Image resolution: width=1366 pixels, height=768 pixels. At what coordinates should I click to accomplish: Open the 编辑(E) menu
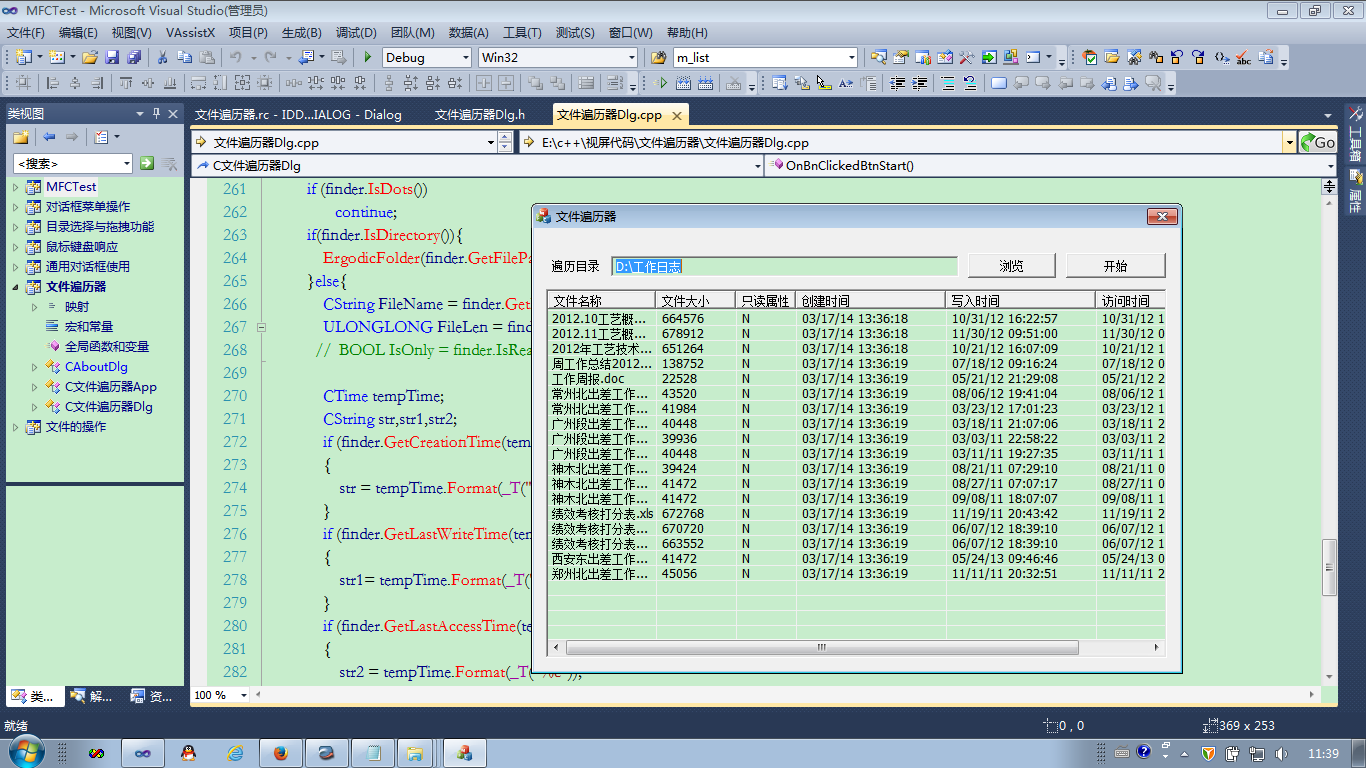coord(78,33)
